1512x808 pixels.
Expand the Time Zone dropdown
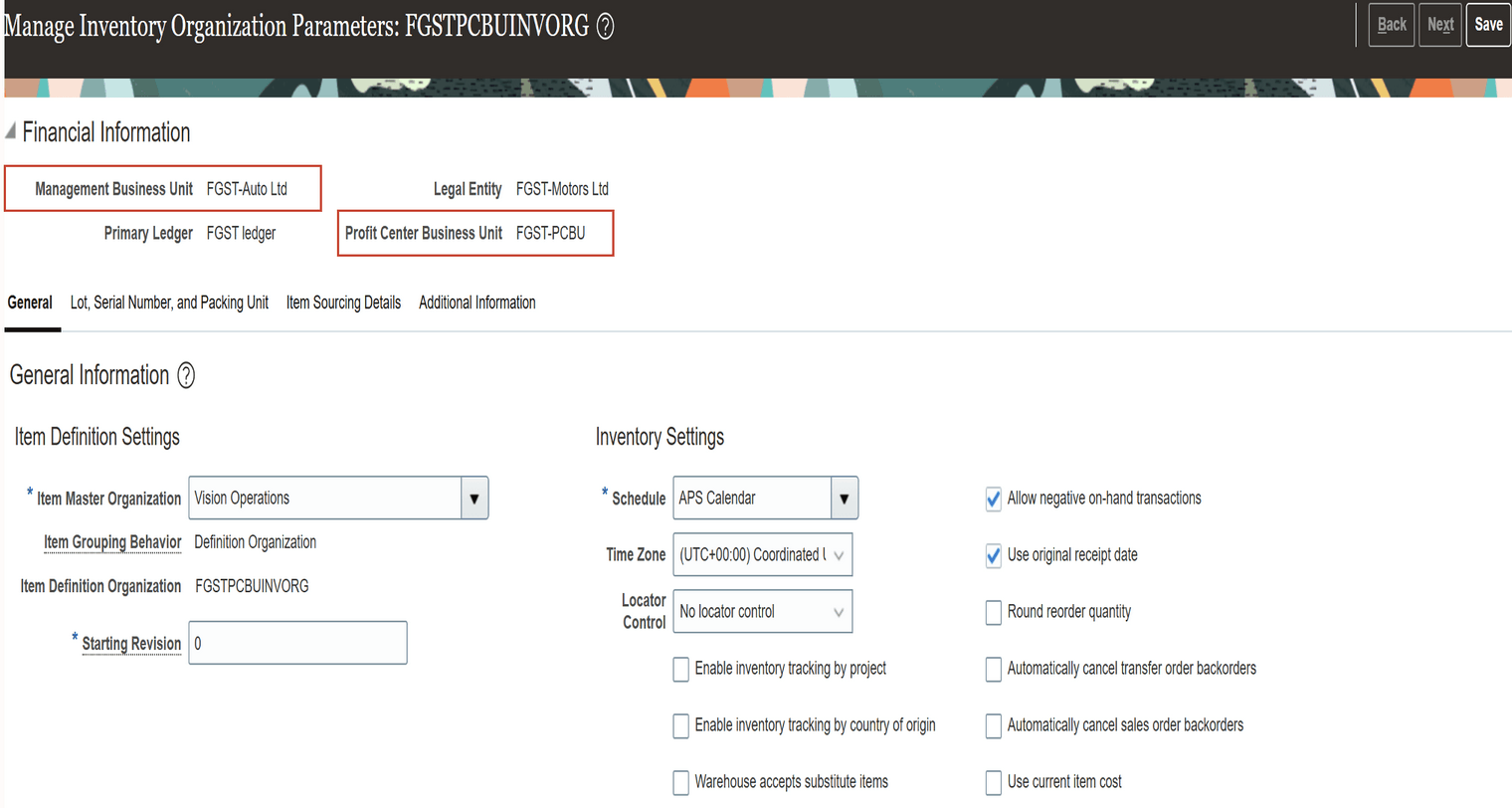841,554
